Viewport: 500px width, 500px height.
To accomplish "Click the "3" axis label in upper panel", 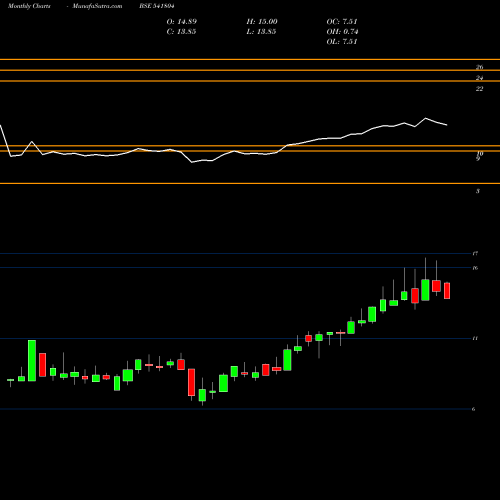I will click(x=478, y=191).
